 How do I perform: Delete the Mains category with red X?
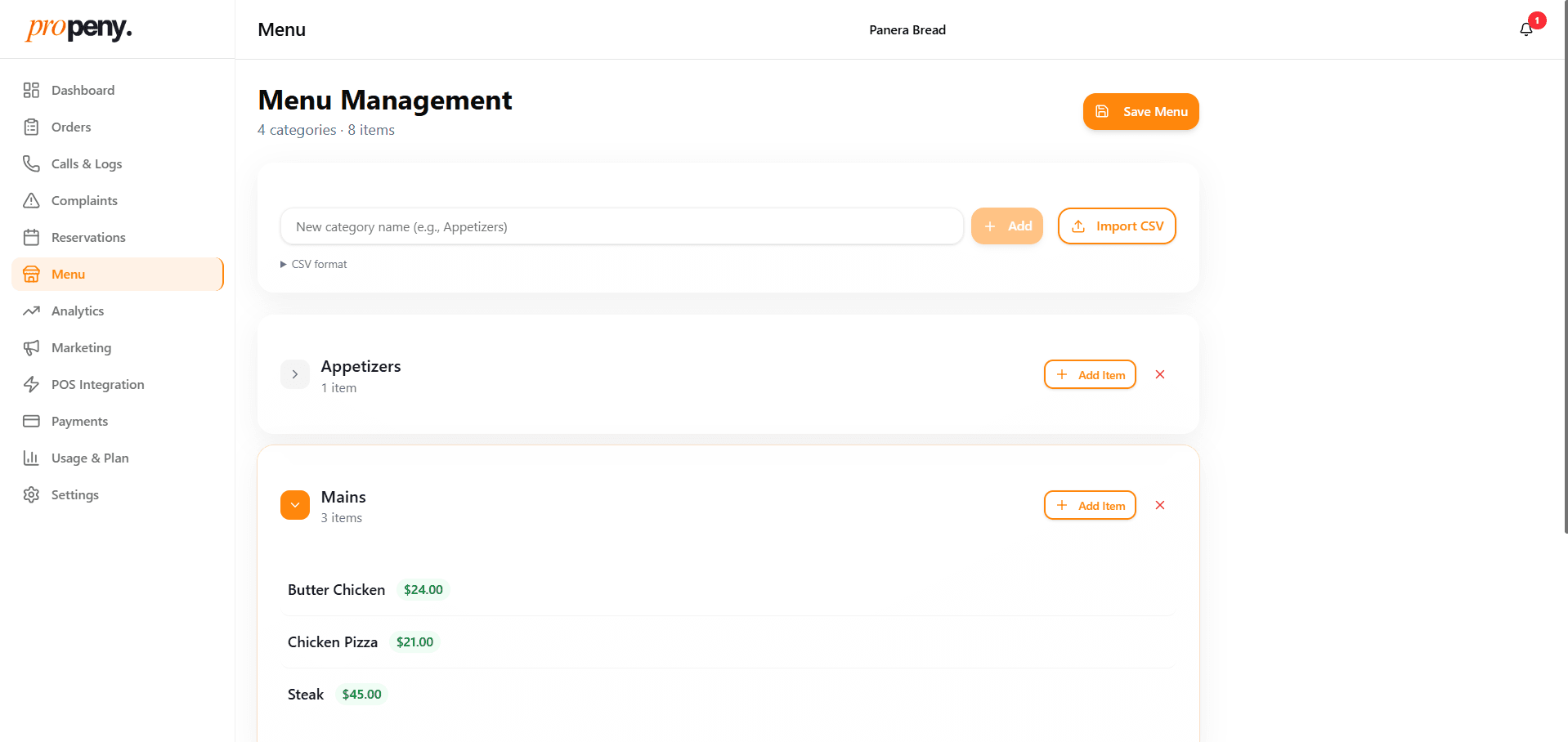coord(1159,505)
